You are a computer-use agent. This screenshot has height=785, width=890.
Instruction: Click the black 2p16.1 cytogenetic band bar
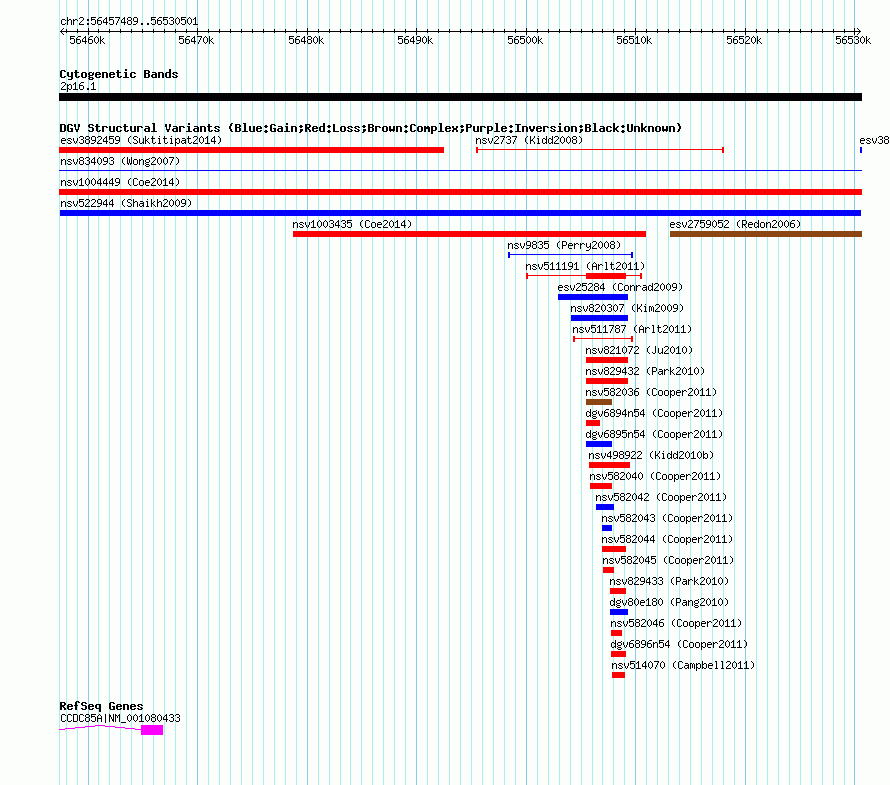tap(460, 97)
